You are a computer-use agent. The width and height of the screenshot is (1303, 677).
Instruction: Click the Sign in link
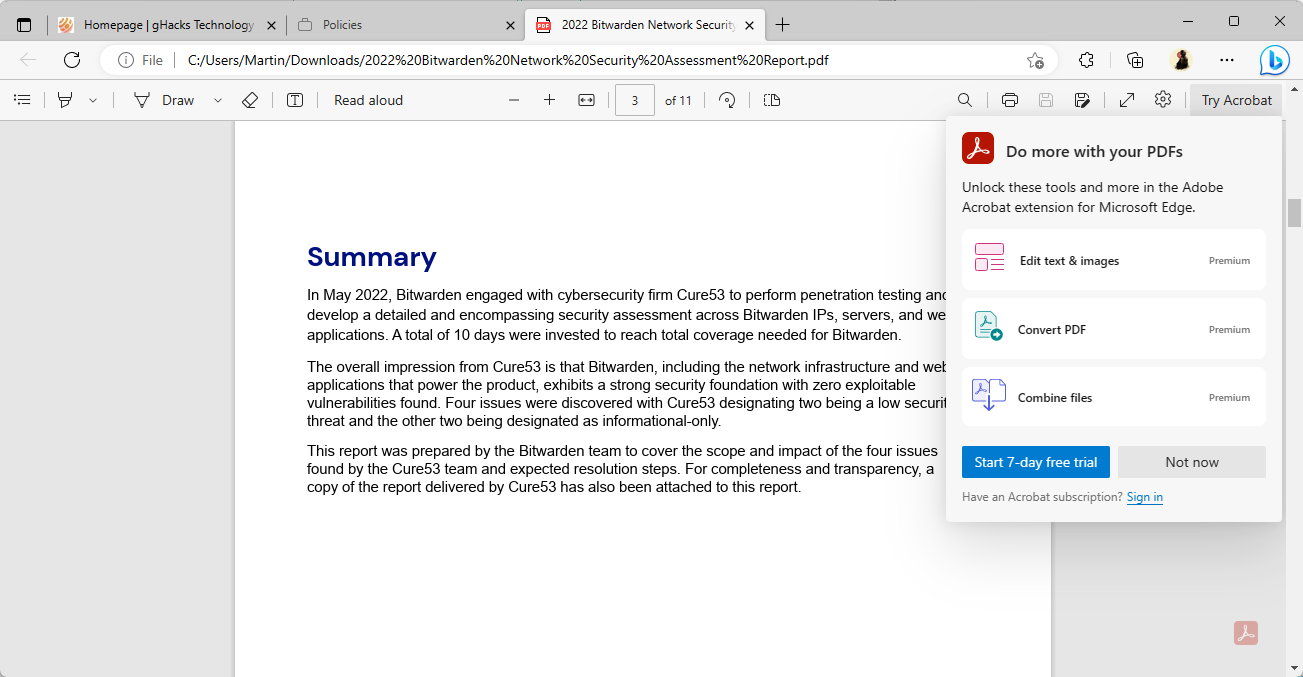point(1144,497)
